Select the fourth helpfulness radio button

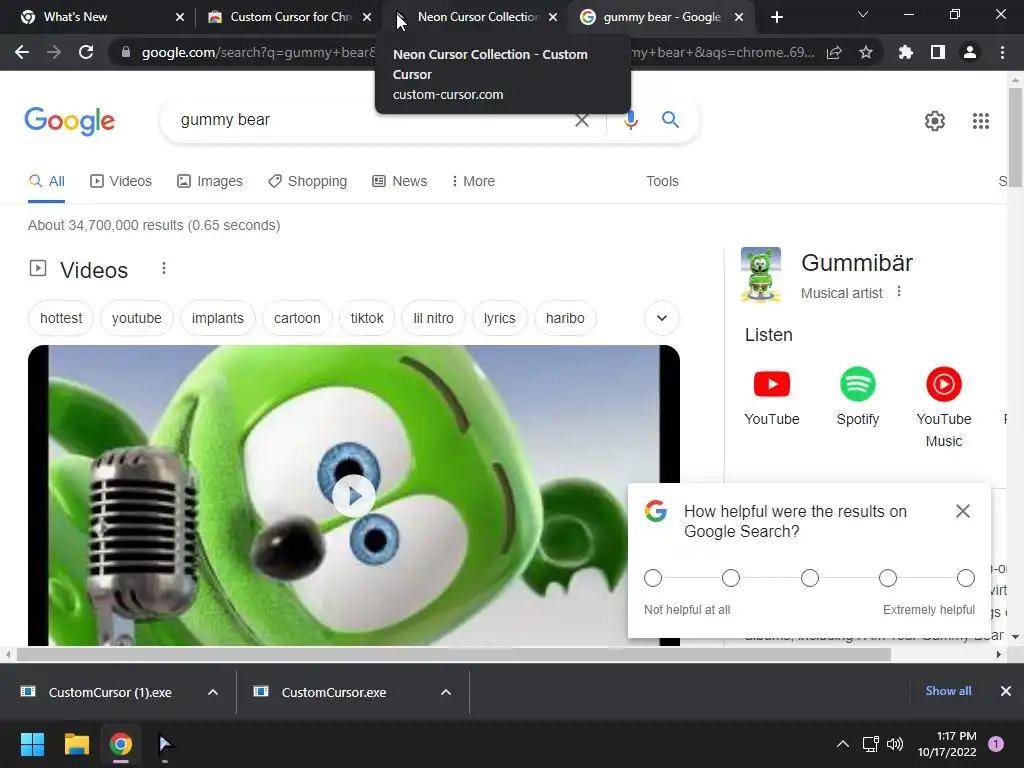coord(888,578)
